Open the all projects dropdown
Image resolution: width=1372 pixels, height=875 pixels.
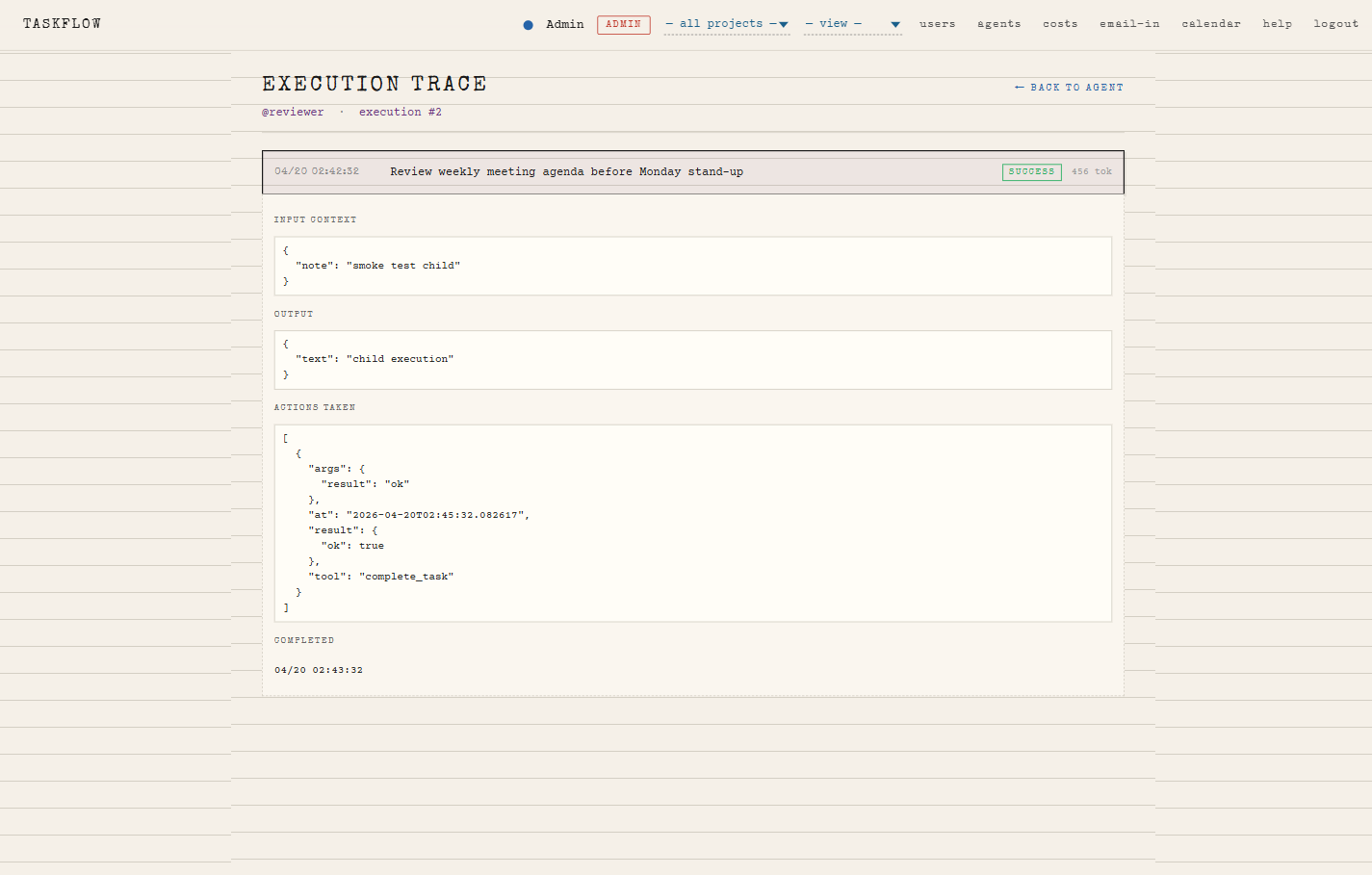(x=726, y=24)
